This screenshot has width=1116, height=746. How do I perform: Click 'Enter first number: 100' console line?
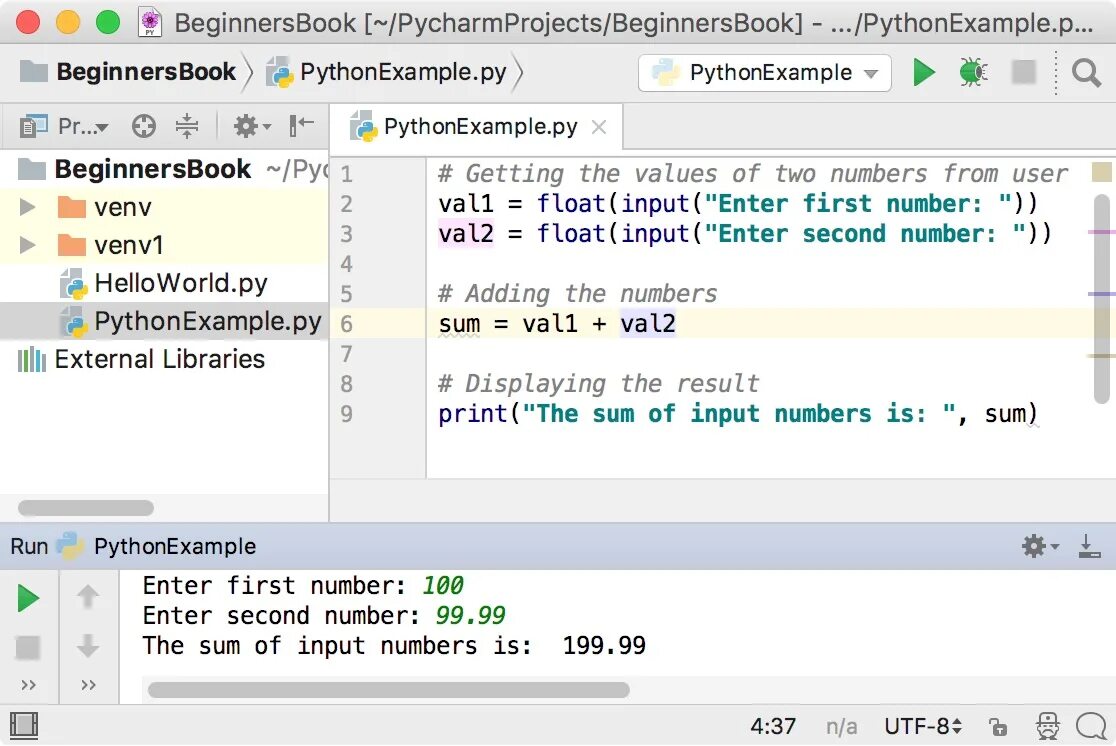pos(303,586)
